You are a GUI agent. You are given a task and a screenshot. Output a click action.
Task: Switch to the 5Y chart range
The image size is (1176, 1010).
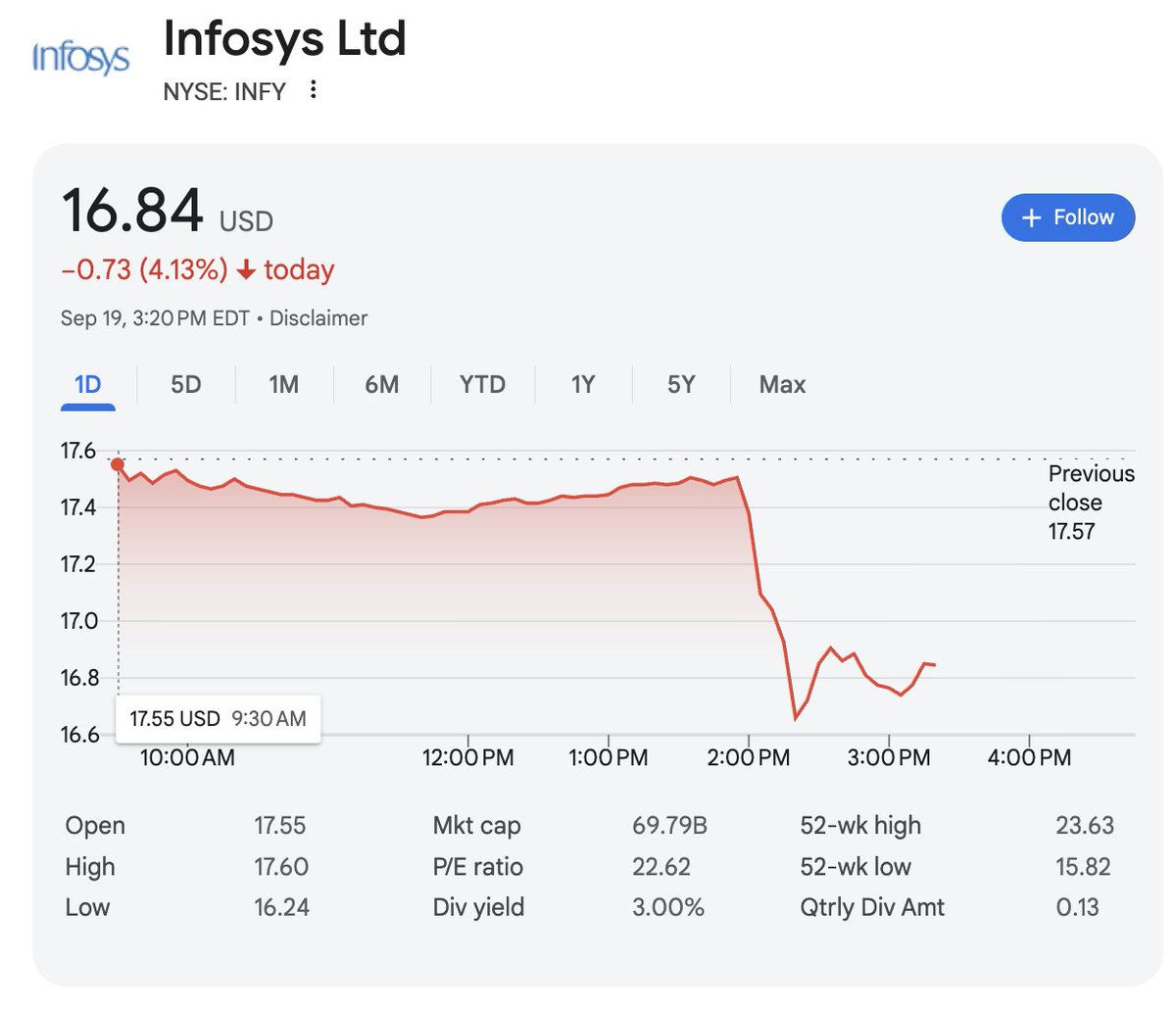681,385
